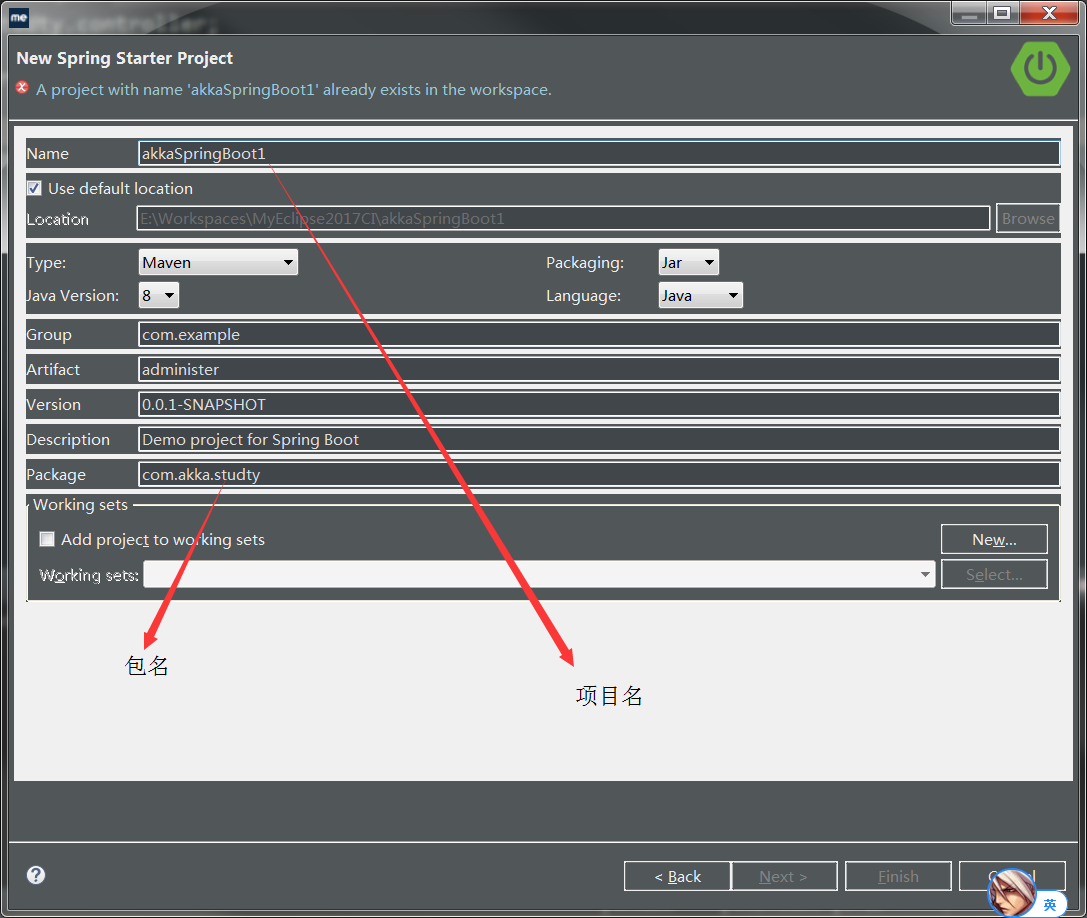Image resolution: width=1087 pixels, height=918 pixels.
Task: Click the MyEclipse 'me' title bar icon
Action: [x=19, y=17]
